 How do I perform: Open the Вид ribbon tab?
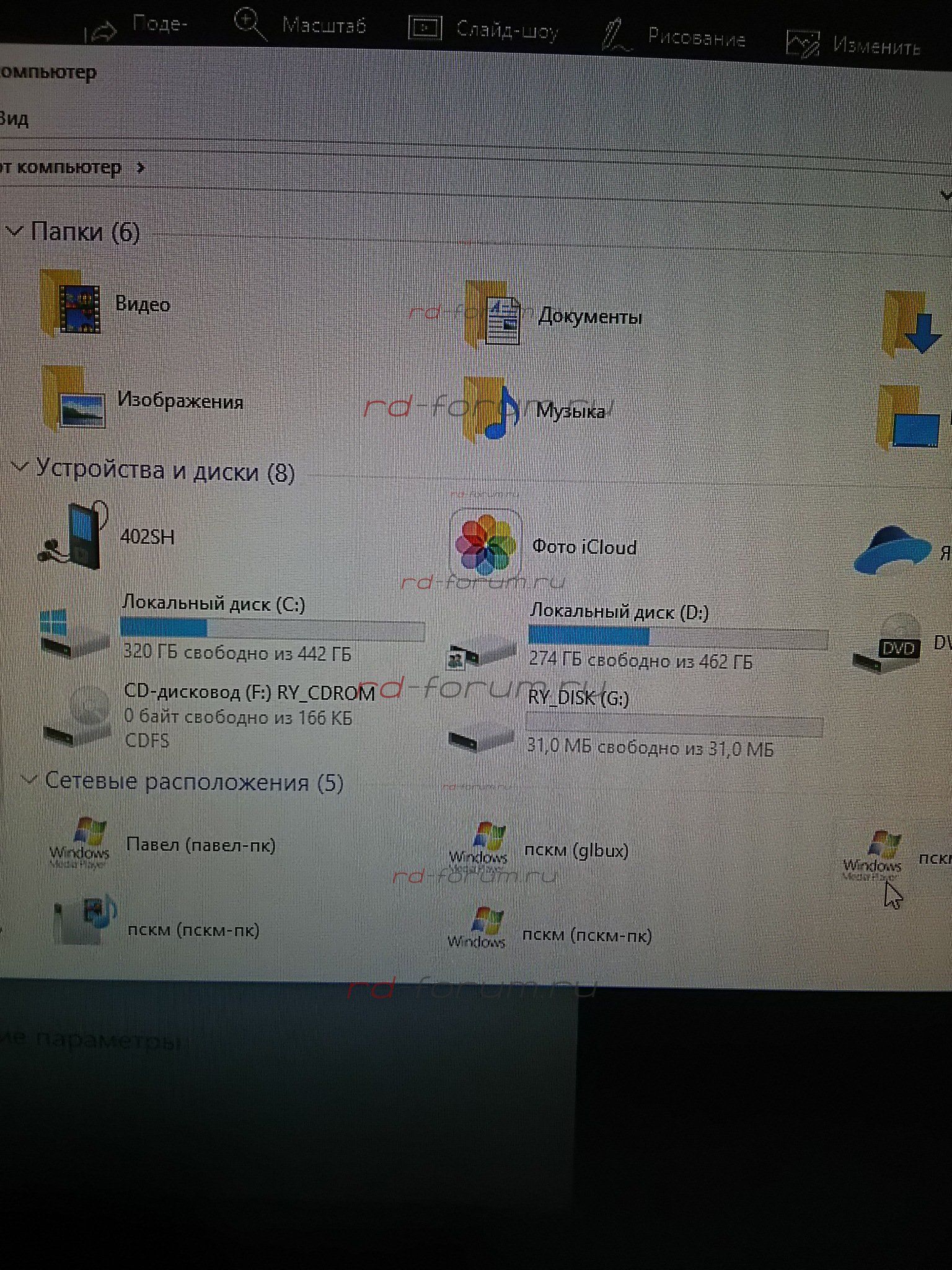point(14,118)
